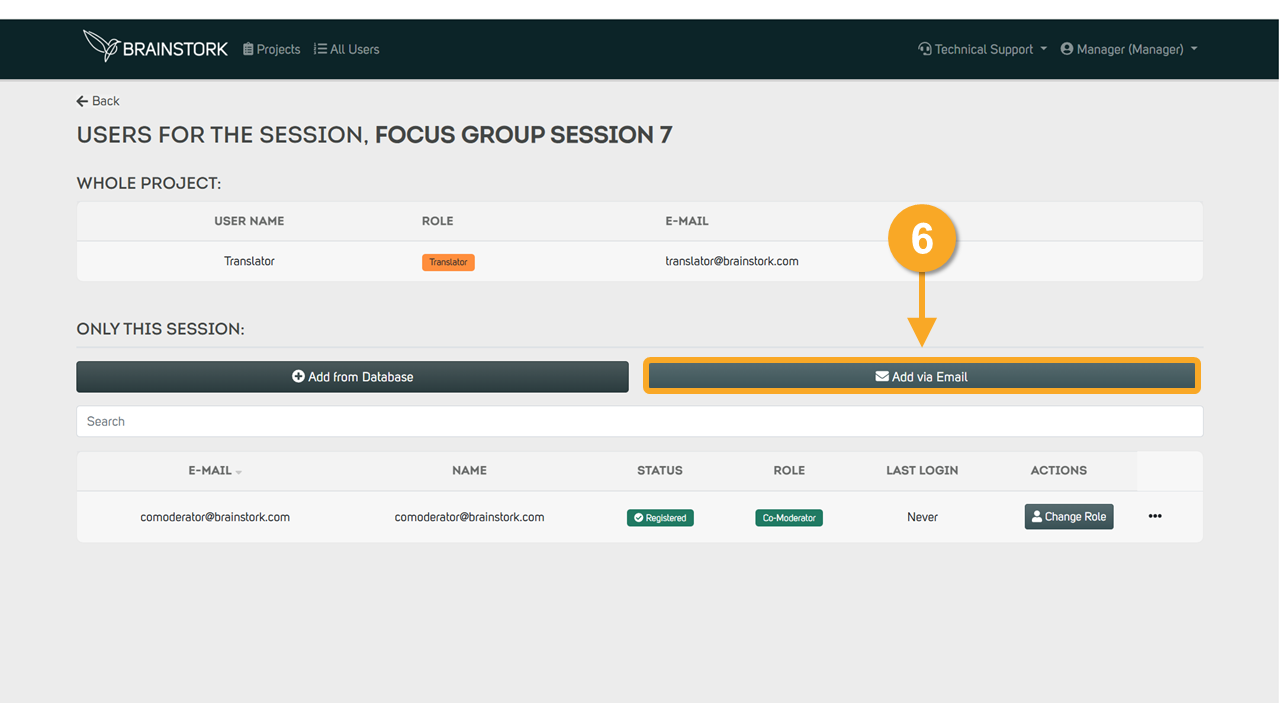Click the translator@brainstork.com email
Viewport: 1280px width, 720px height.
coord(732,261)
